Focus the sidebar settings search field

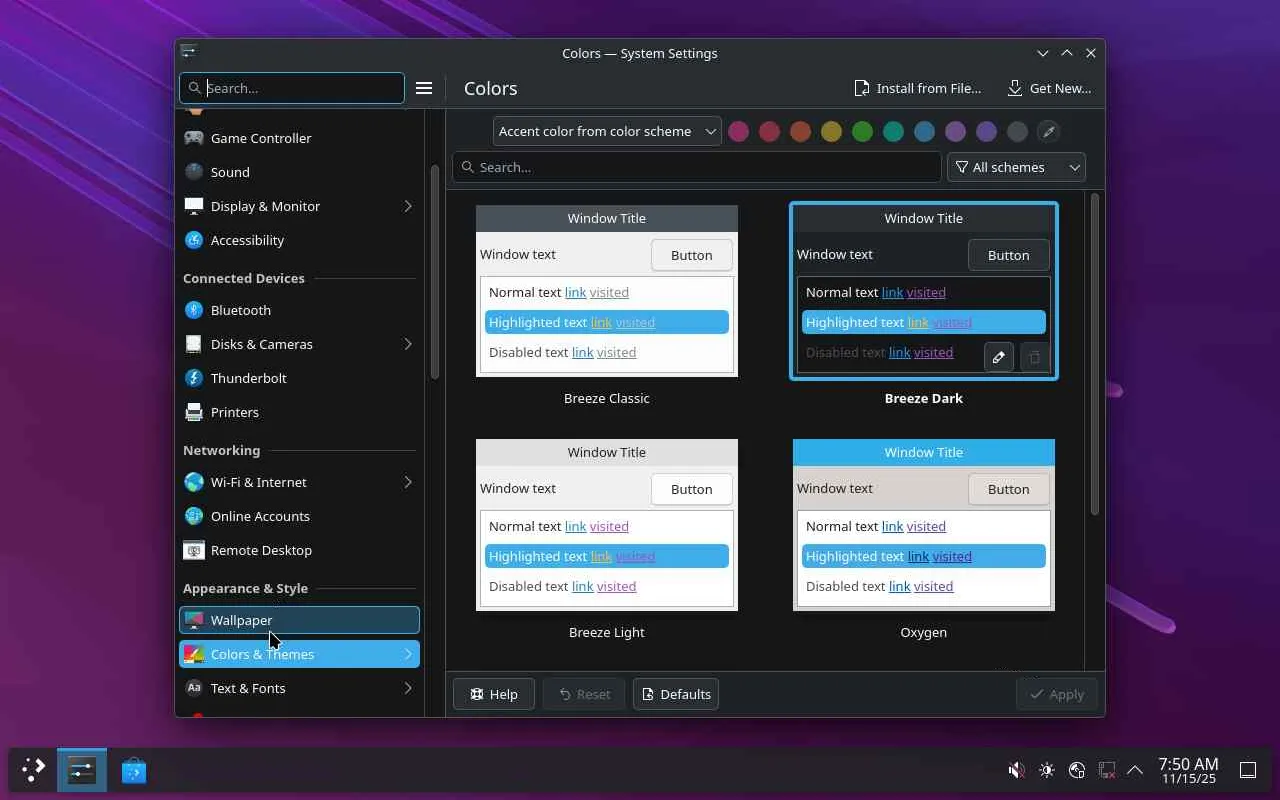tap(292, 88)
